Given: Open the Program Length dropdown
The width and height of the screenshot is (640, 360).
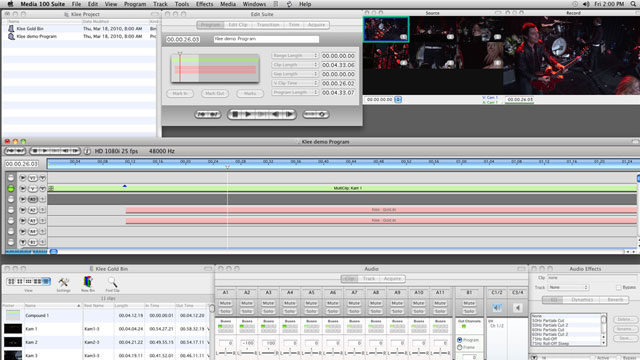Looking at the screenshot, I should coord(295,93).
